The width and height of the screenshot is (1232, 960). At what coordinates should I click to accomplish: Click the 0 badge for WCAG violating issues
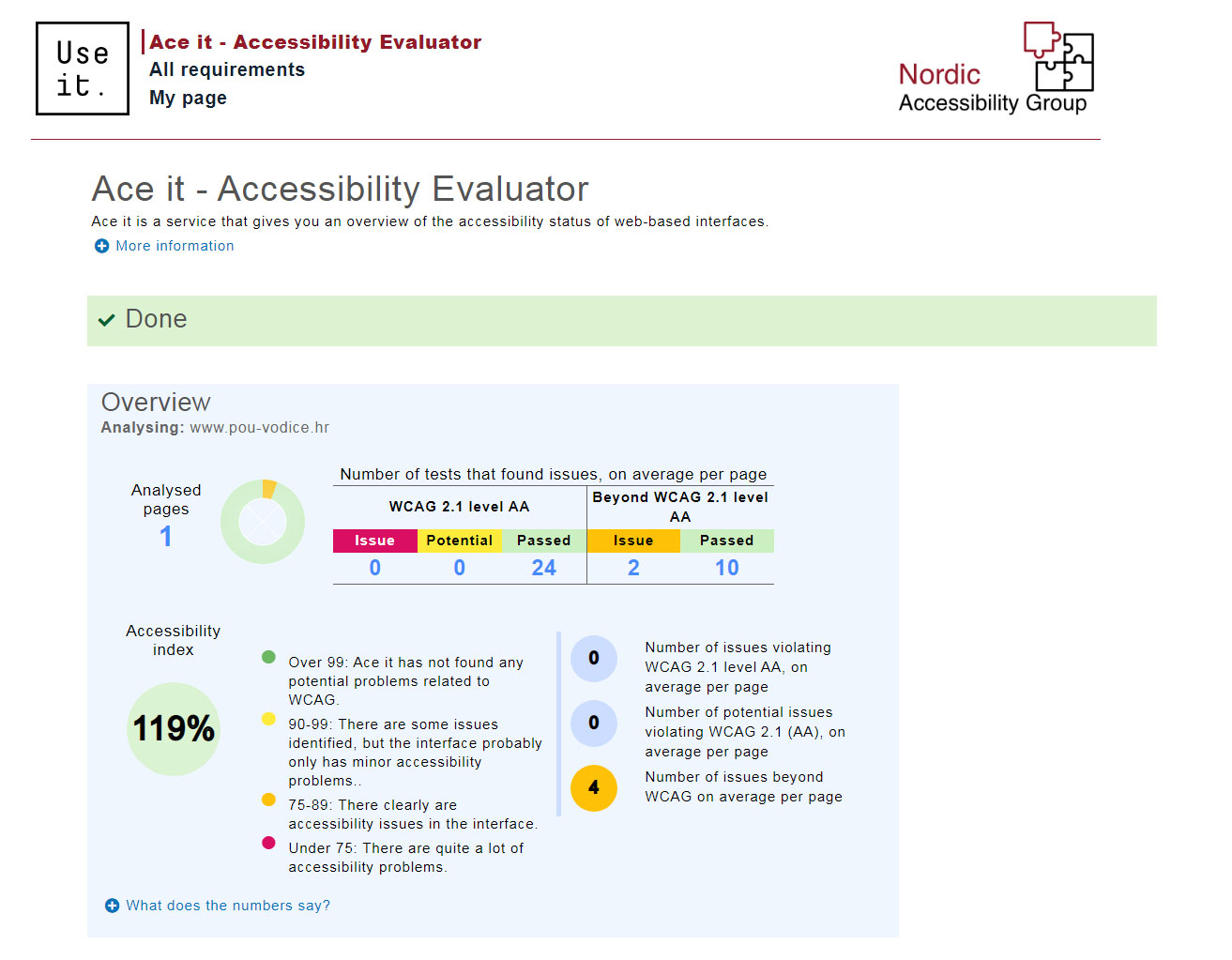(x=594, y=659)
